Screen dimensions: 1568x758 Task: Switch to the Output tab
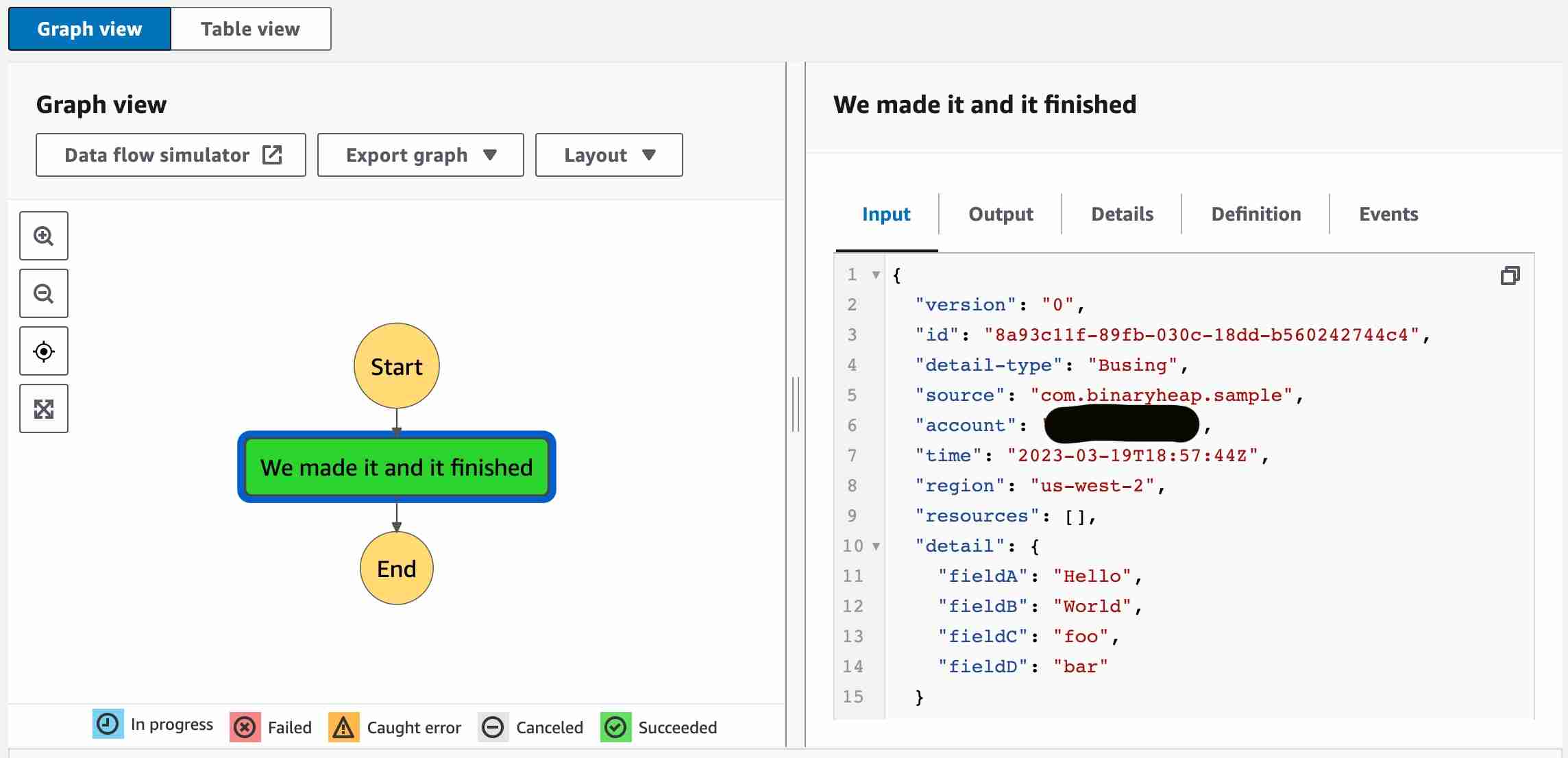point(1001,215)
